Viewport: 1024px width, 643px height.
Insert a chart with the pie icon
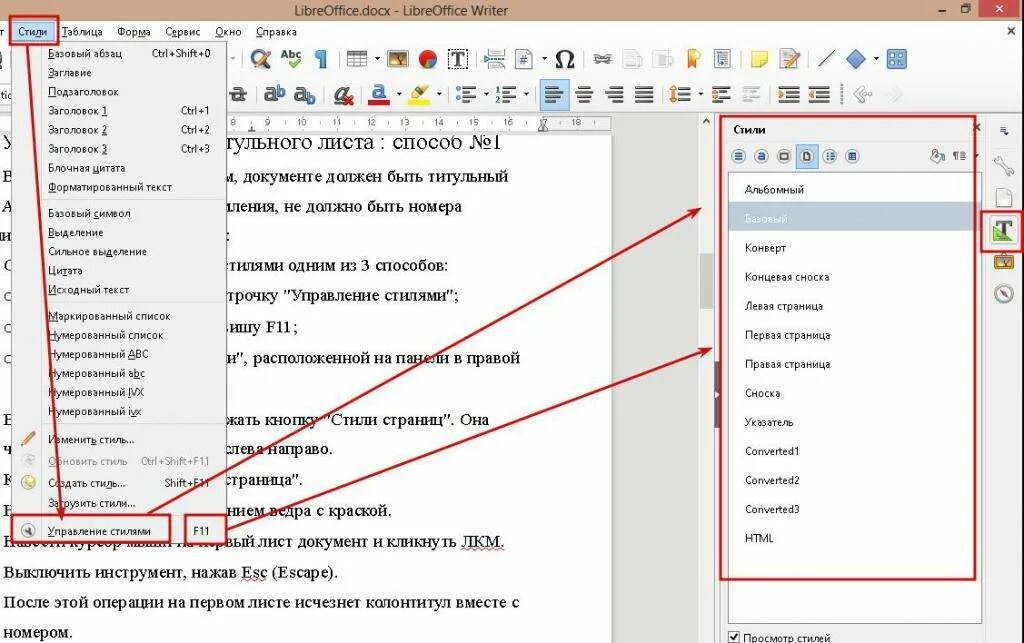[x=428, y=59]
